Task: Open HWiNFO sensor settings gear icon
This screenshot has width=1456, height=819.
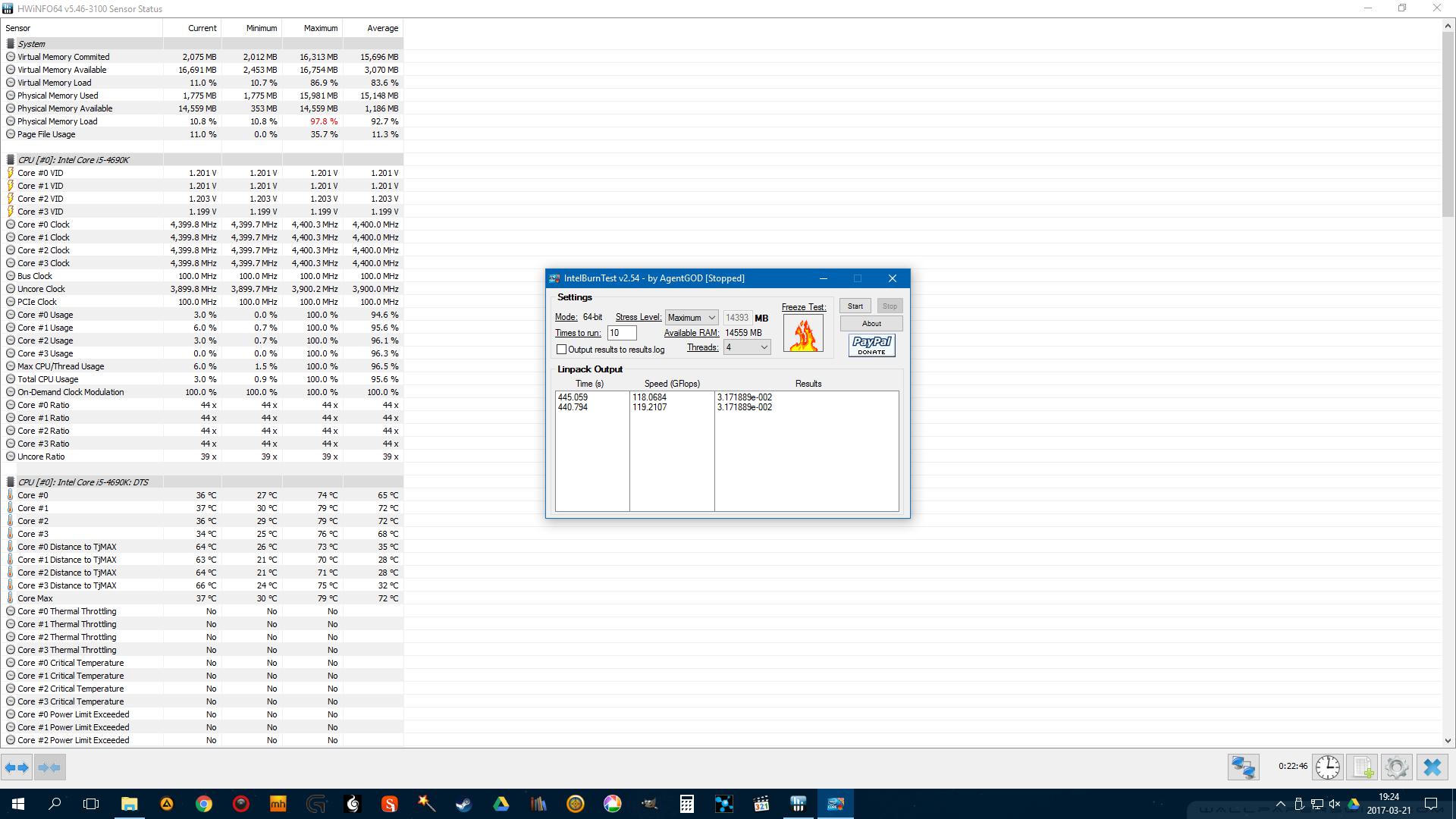Action: click(x=1396, y=767)
